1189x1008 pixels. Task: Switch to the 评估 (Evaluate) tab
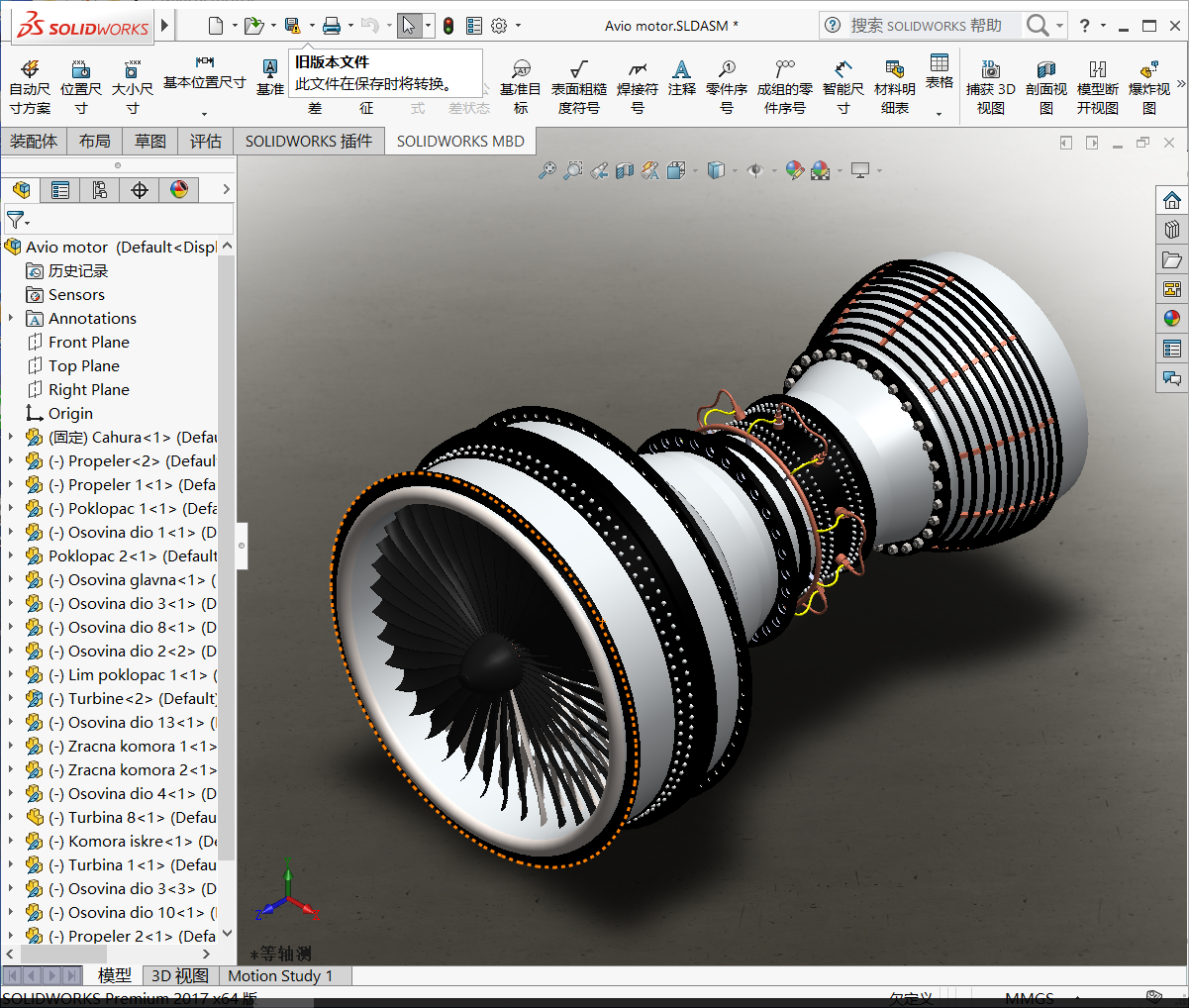point(205,142)
